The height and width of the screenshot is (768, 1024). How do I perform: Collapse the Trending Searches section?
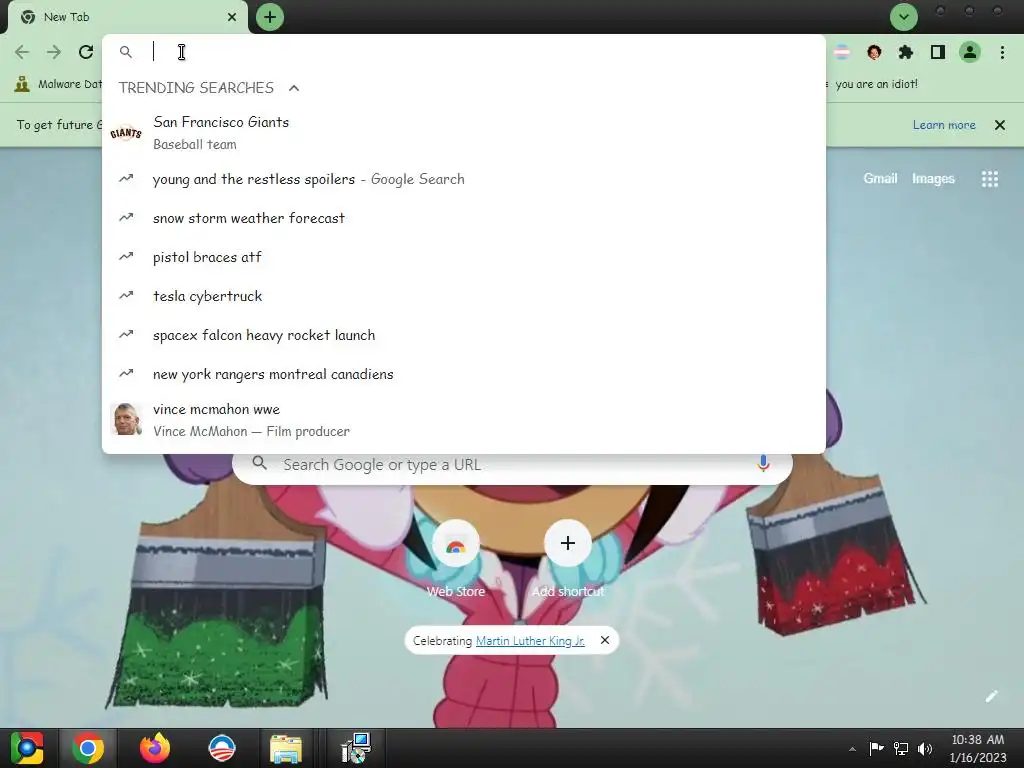coord(294,88)
